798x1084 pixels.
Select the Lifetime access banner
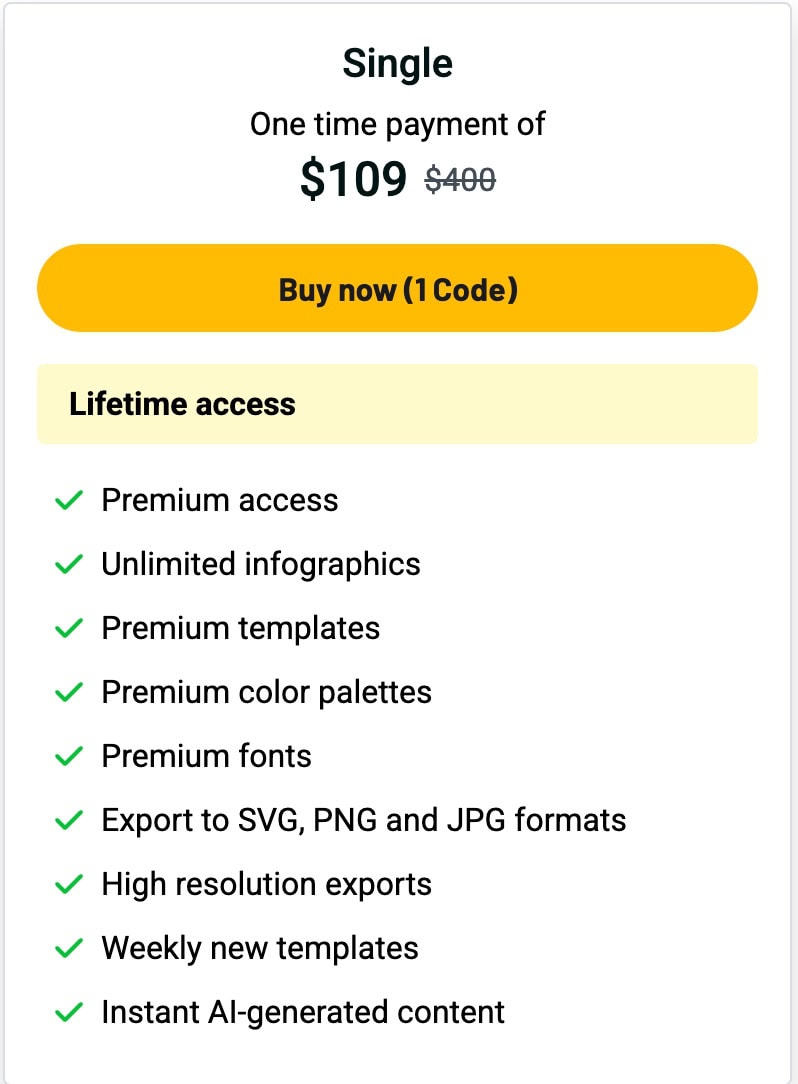[x=397, y=404]
